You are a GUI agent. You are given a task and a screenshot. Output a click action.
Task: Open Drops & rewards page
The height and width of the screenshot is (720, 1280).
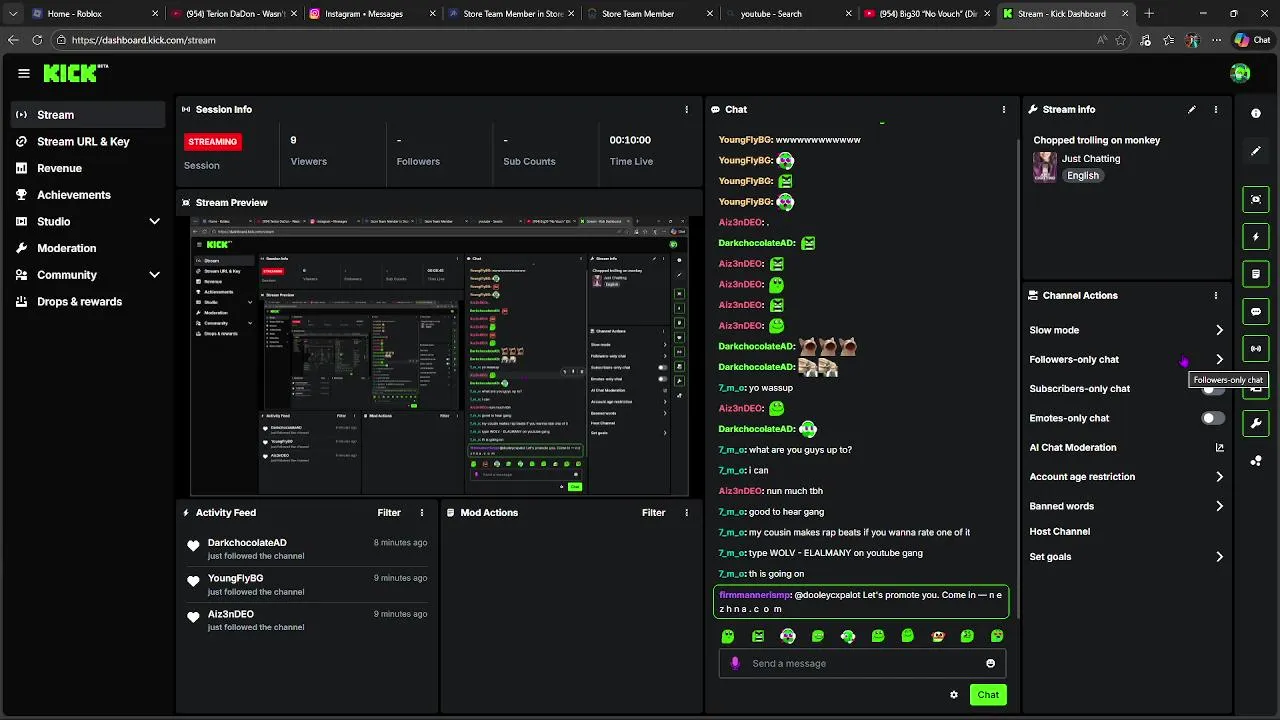pyautogui.click(x=88, y=301)
